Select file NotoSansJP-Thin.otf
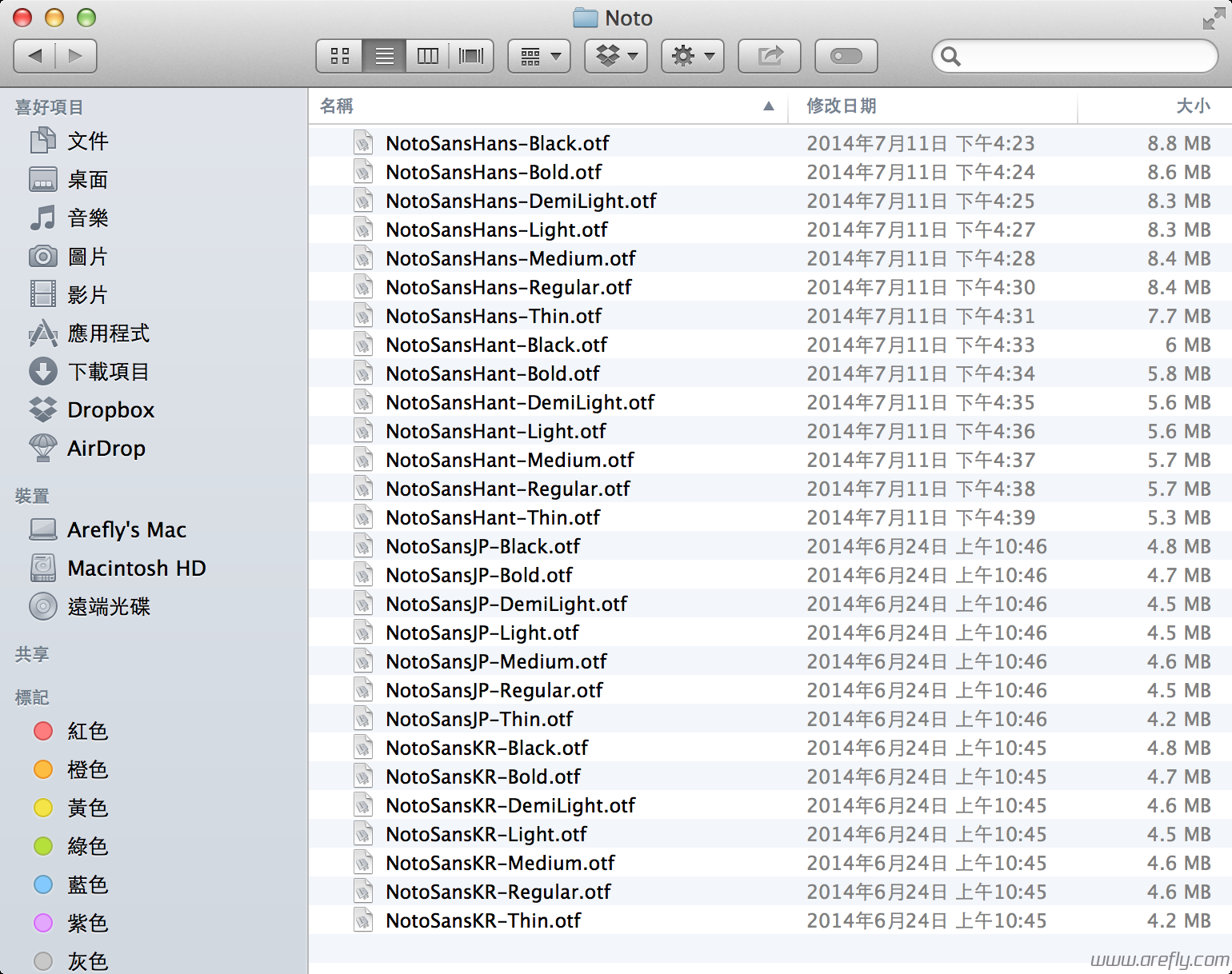This screenshot has width=1232, height=974. coord(770,719)
